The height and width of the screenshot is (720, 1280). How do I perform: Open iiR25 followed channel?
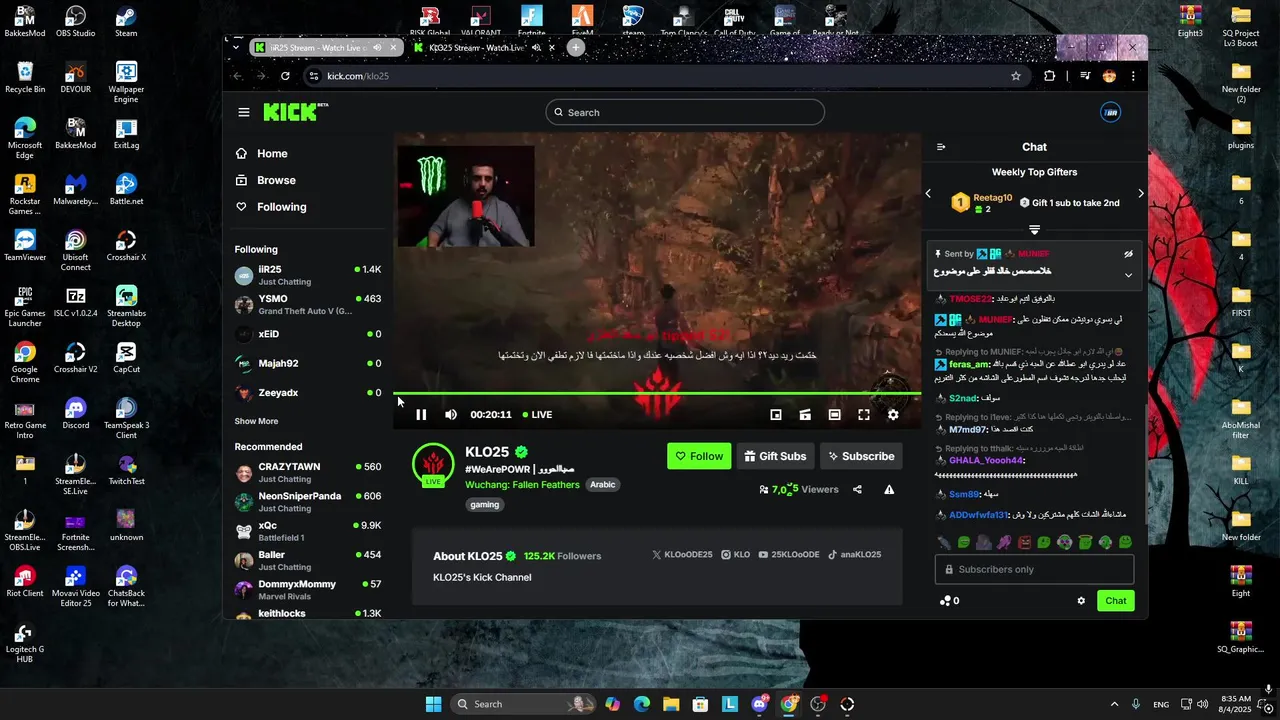308,275
